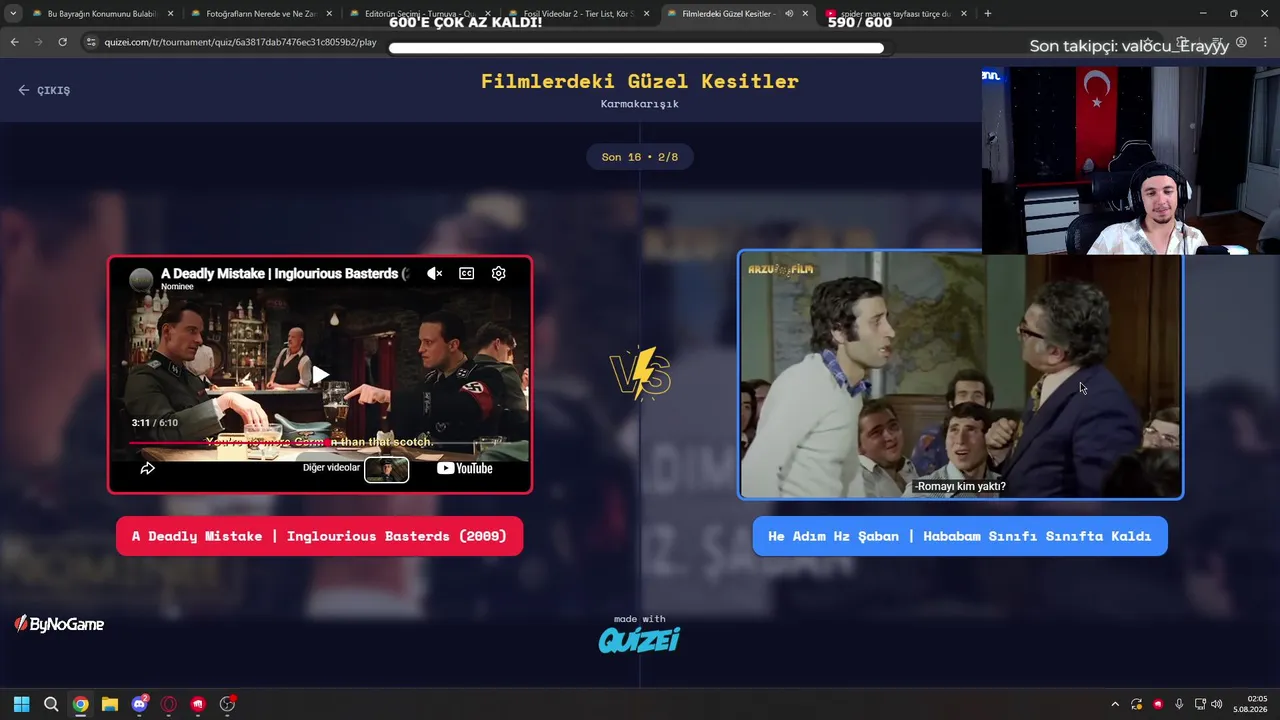Open the red app icon after Opera in taskbar
Image resolution: width=1280 pixels, height=720 pixels.
pyautogui.click(x=198, y=704)
